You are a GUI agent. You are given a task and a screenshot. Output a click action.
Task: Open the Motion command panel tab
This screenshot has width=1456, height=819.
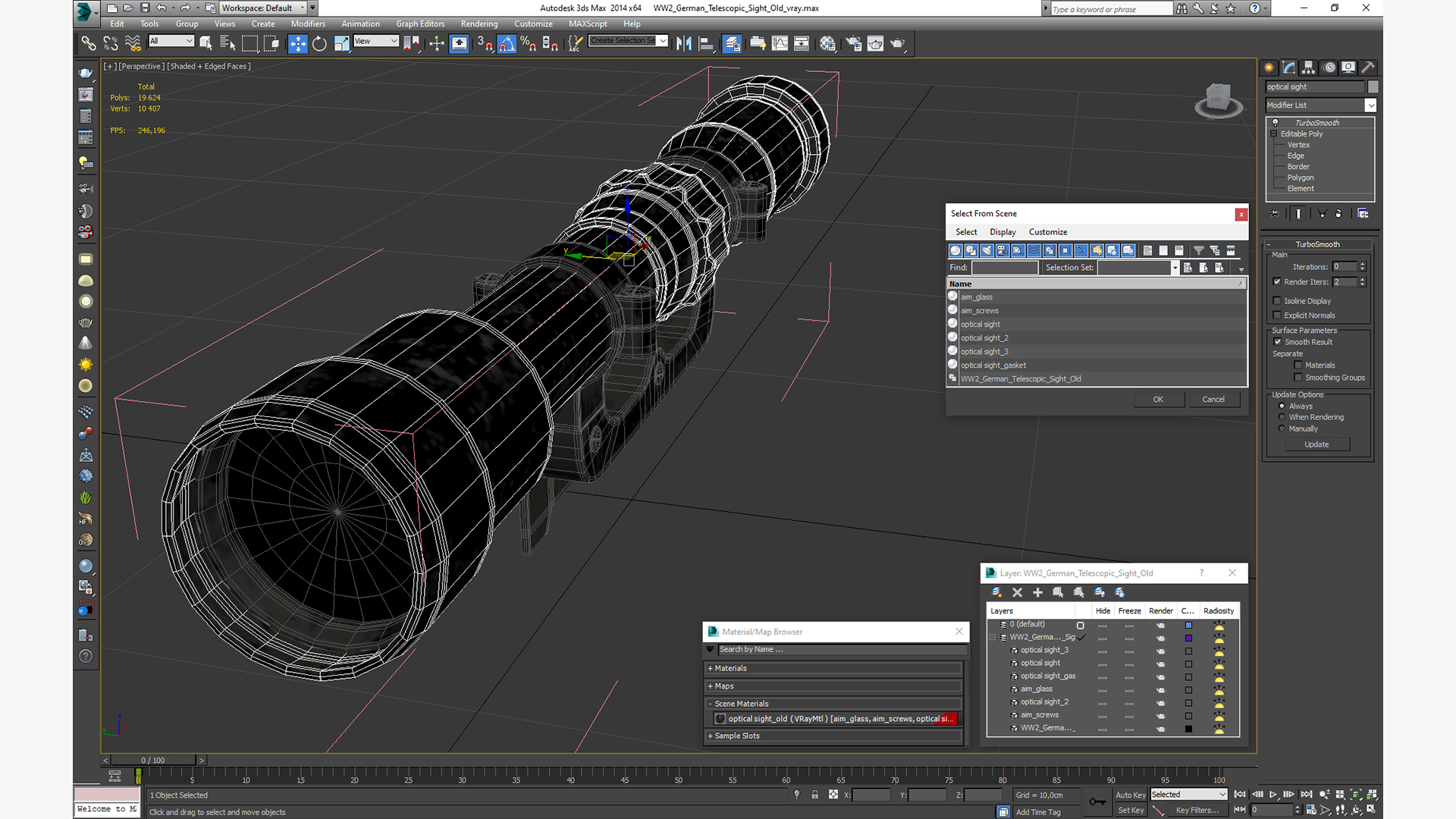click(x=1329, y=67)
